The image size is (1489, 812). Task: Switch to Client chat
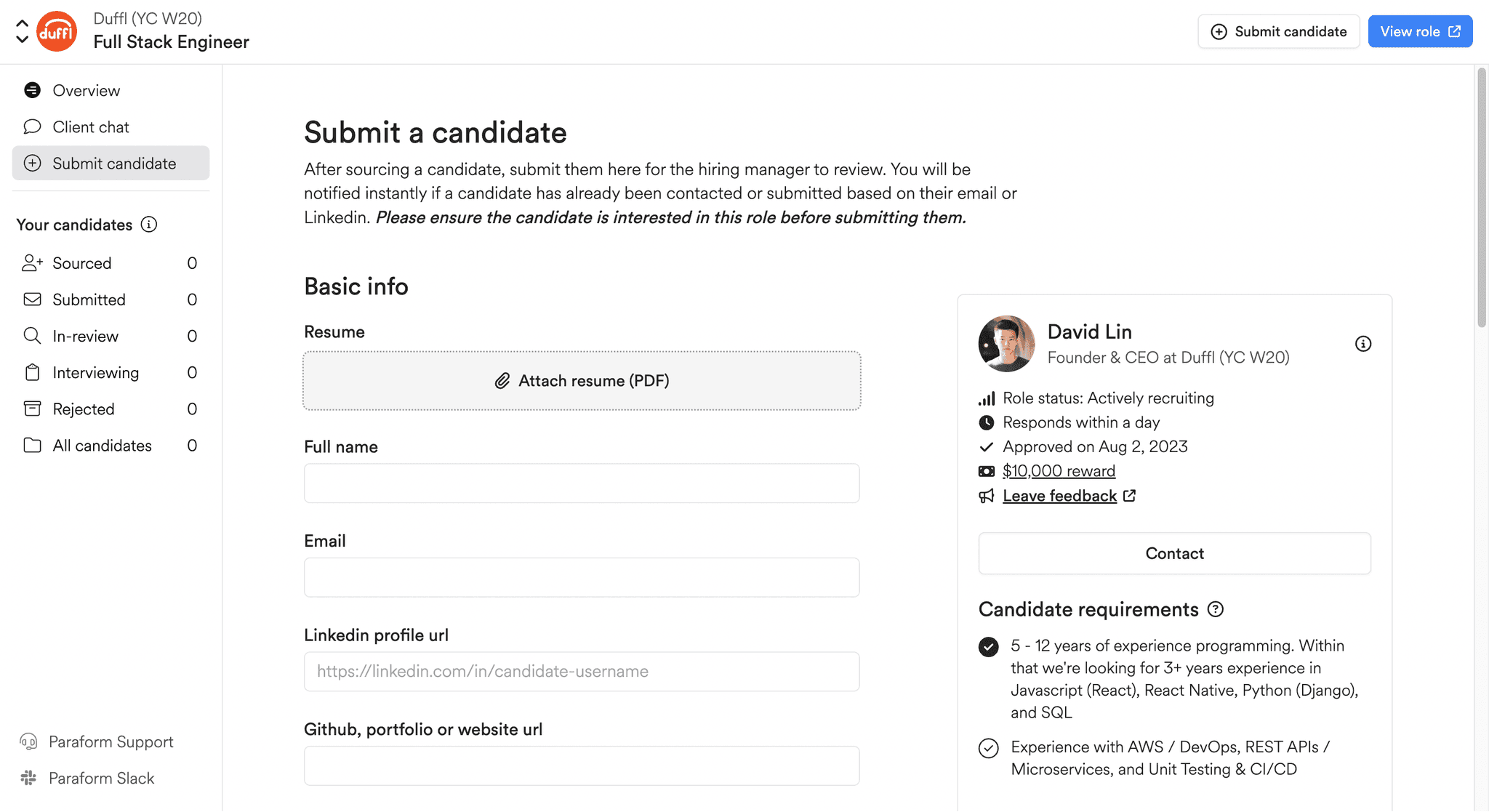point(90,126)
